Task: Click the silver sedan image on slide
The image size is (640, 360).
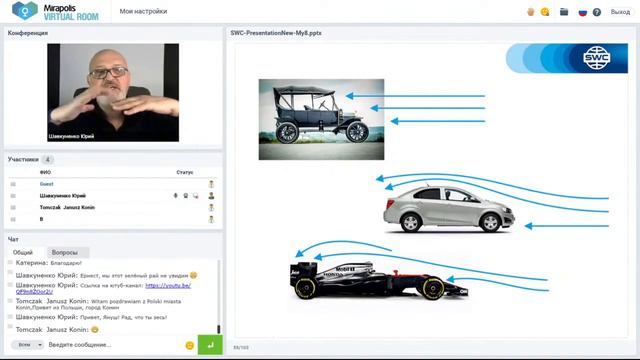Action: 449,209
